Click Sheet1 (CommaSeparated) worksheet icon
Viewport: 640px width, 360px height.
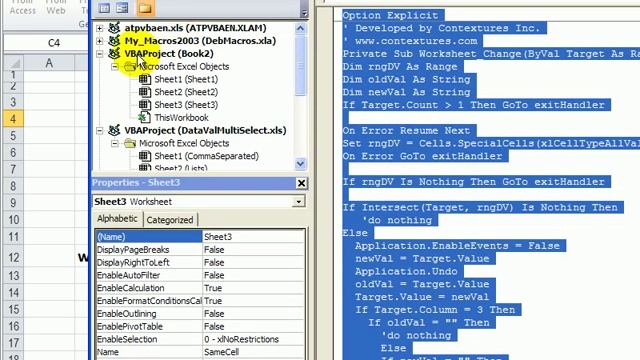[144, 156]
